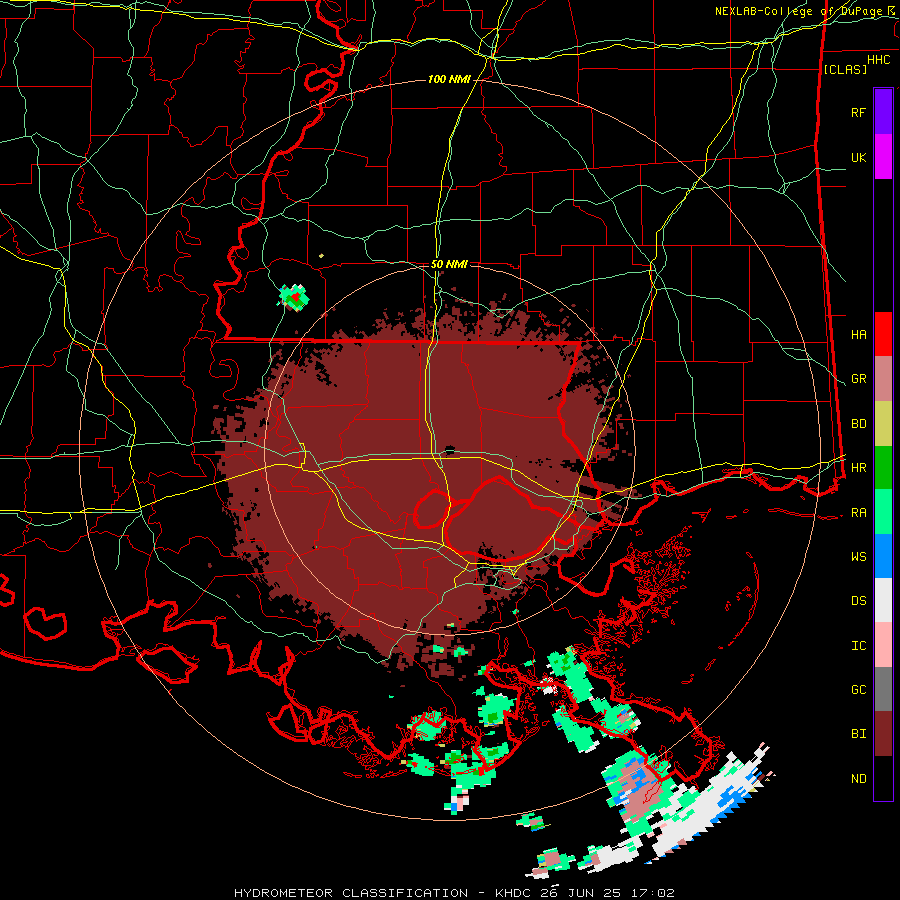
Task: Click the radar site dot at ring center
Action: [x=450, y=449]
